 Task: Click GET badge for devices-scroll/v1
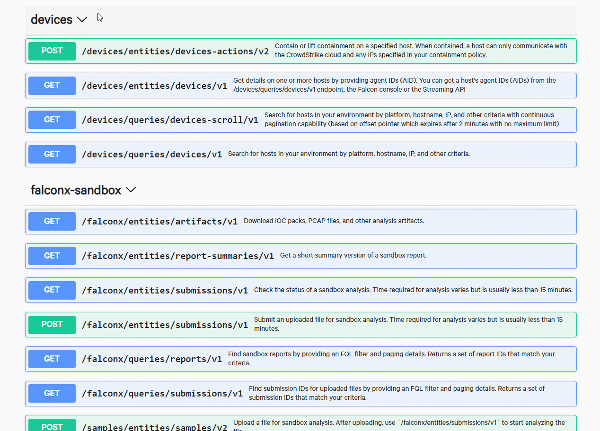coord(52,120)
